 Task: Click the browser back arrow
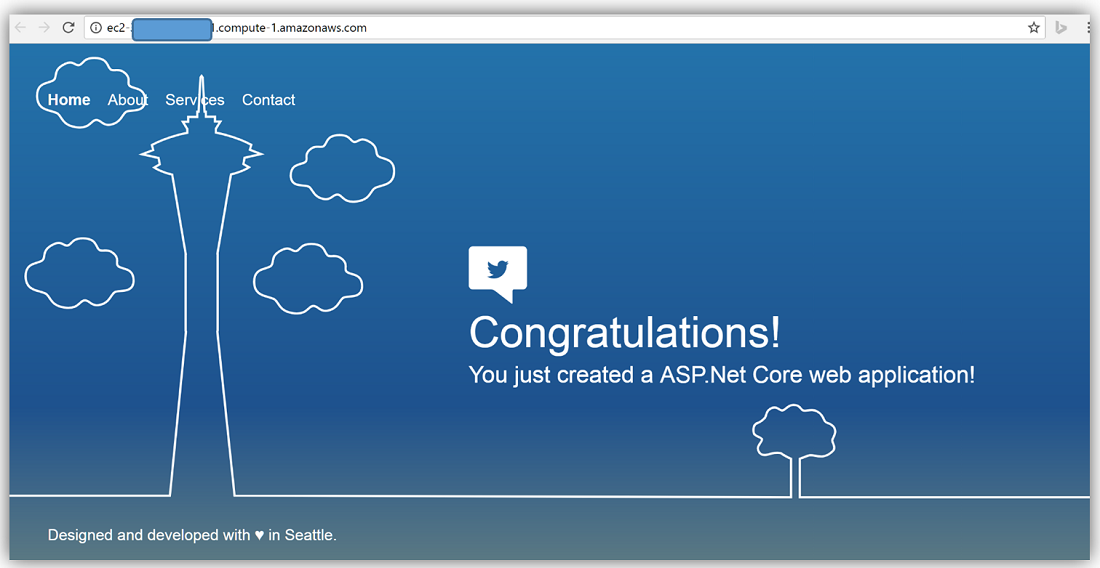click(x=20, y=28)
